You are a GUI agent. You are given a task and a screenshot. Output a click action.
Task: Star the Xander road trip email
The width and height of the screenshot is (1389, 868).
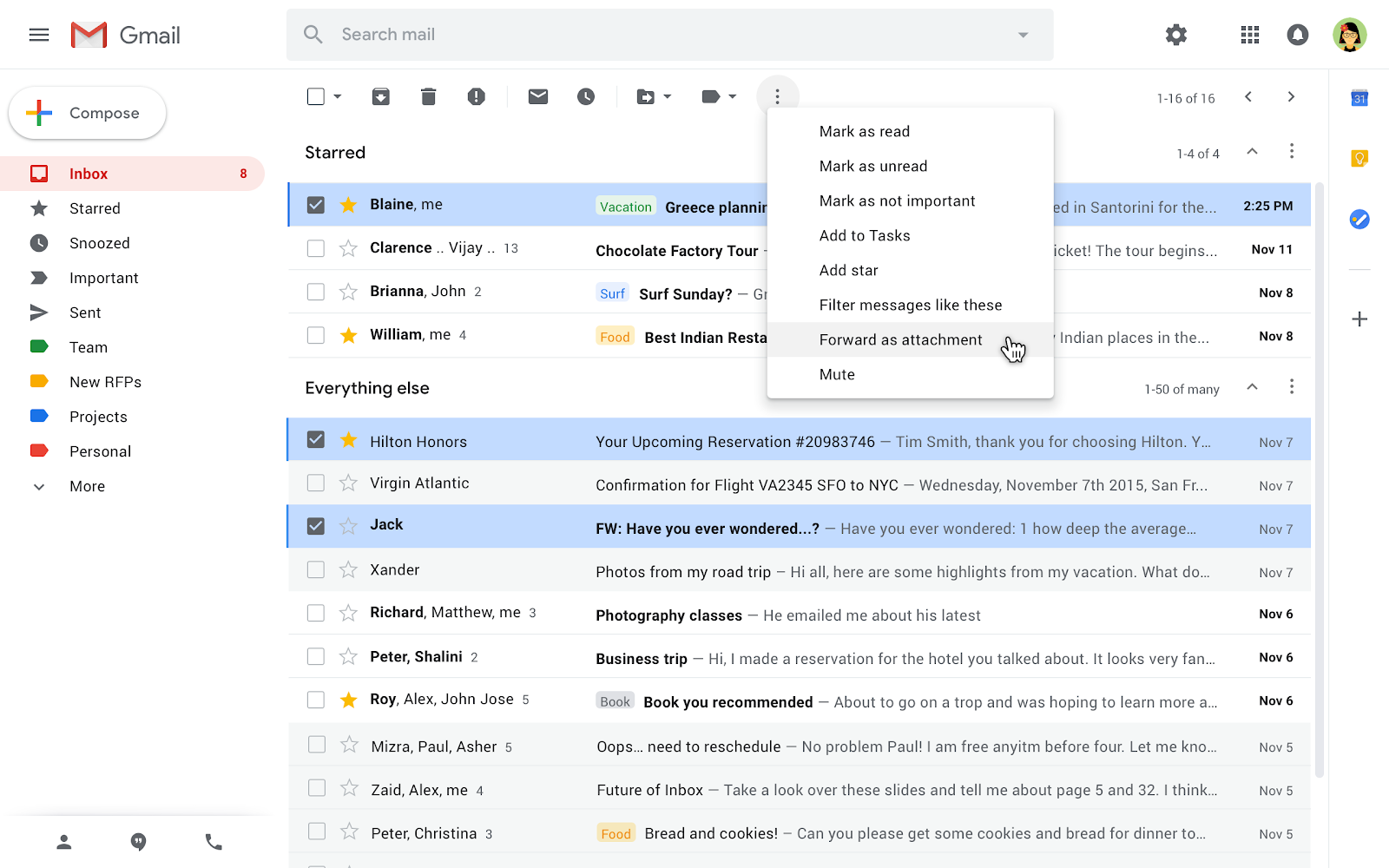coord(348,570)
